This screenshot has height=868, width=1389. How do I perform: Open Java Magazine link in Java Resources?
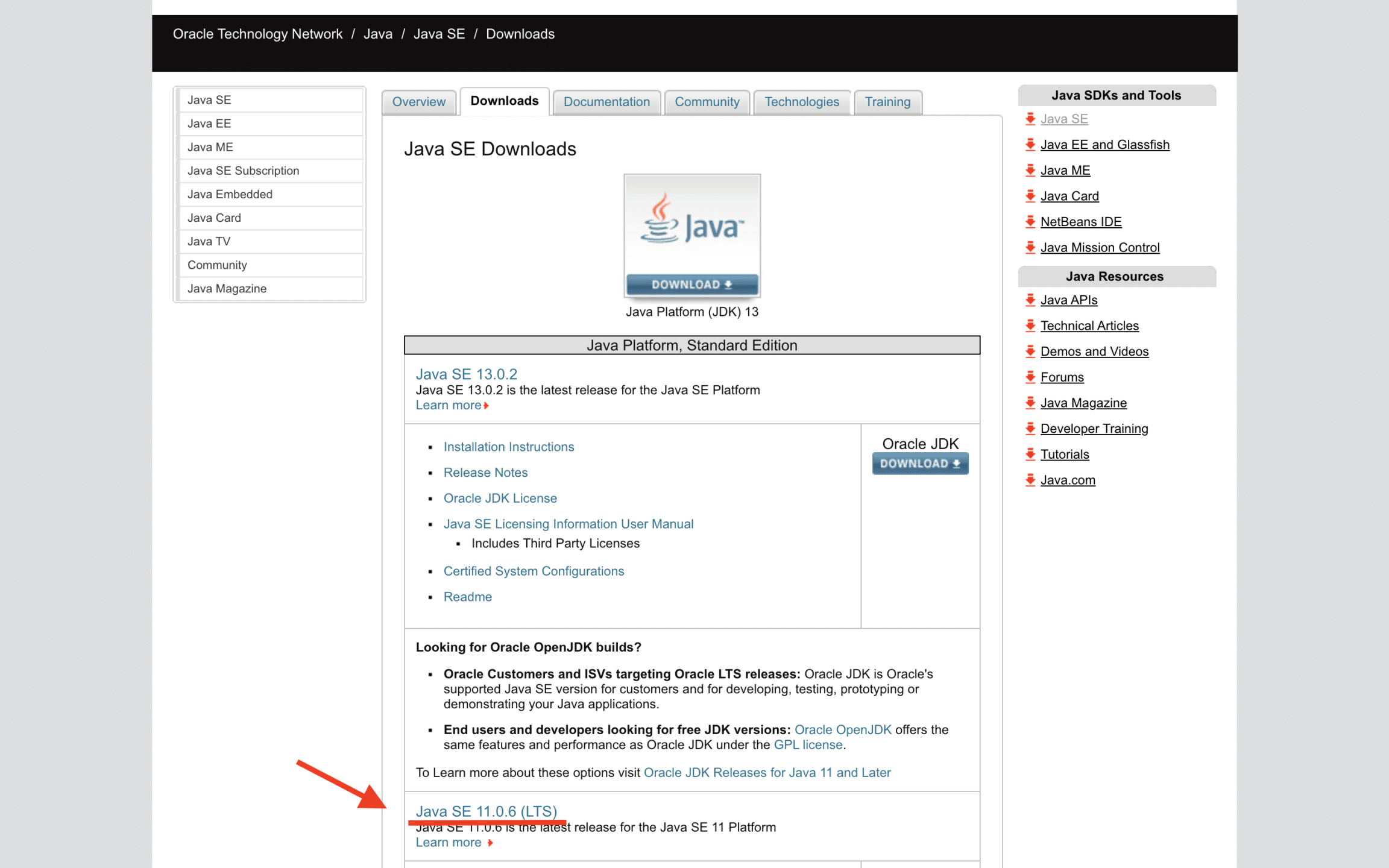tap(1083, 403)
